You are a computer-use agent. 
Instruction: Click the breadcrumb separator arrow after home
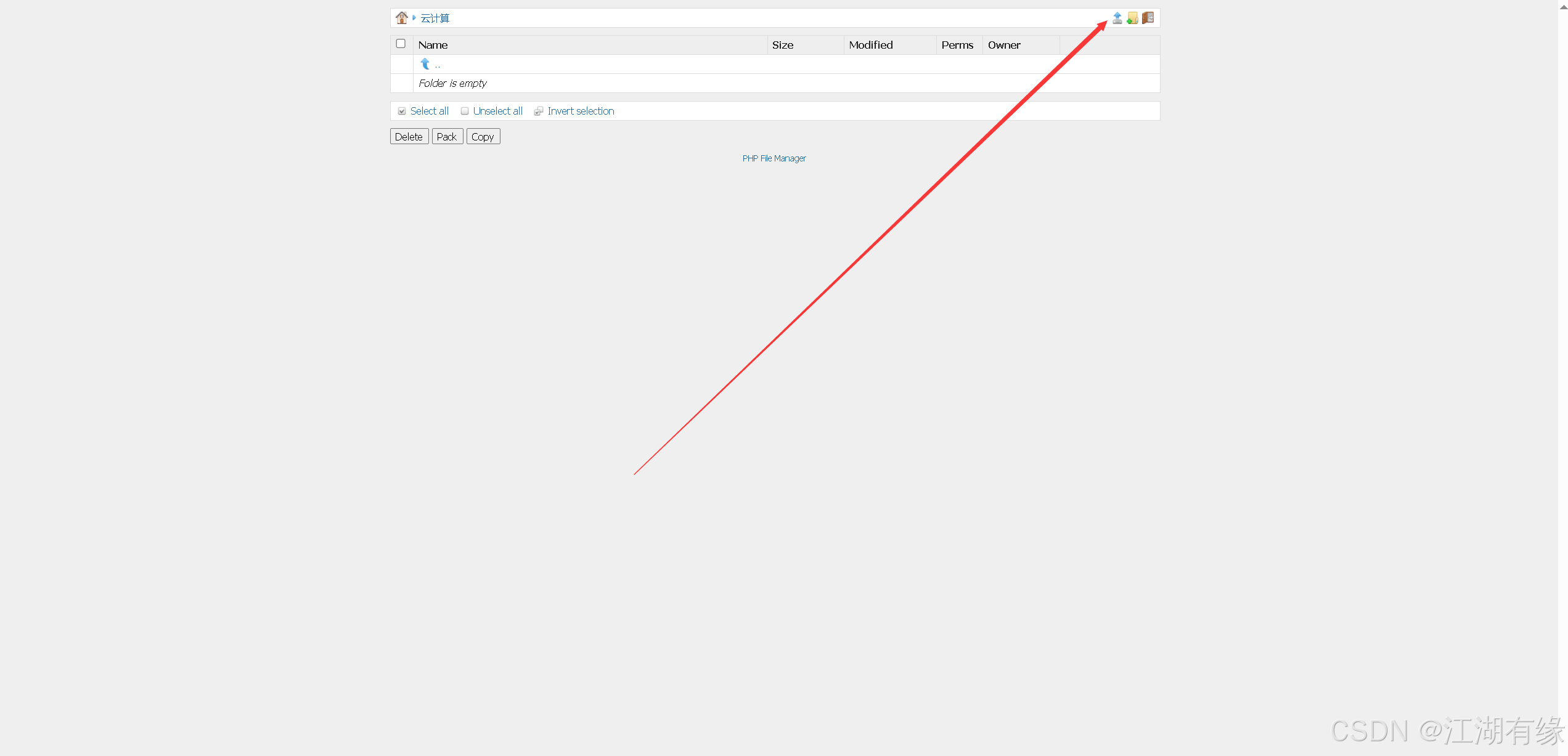pyautogui.click(x=414, y=18)
